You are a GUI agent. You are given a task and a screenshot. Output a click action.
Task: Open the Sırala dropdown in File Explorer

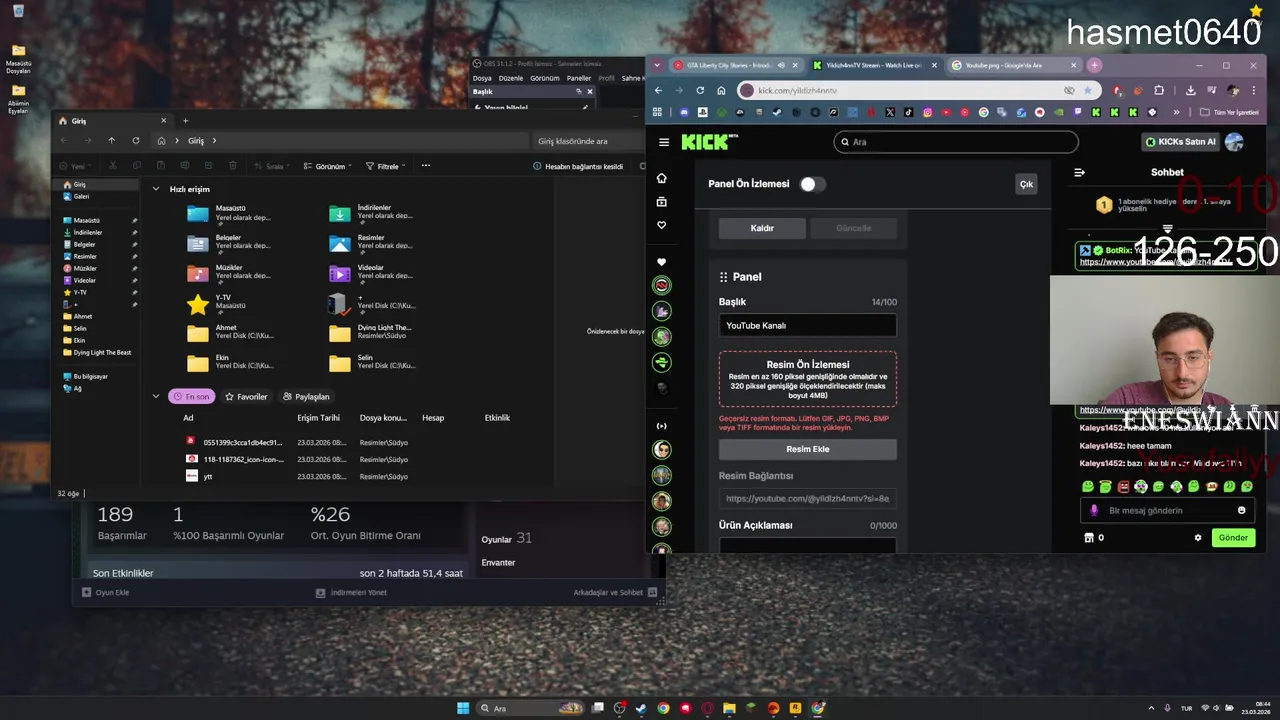[273, 166]
